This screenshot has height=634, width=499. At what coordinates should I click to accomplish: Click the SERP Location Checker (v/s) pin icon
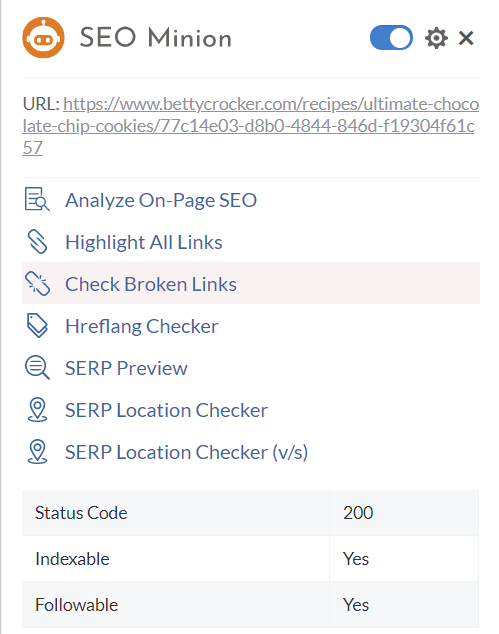coord(37,452)
